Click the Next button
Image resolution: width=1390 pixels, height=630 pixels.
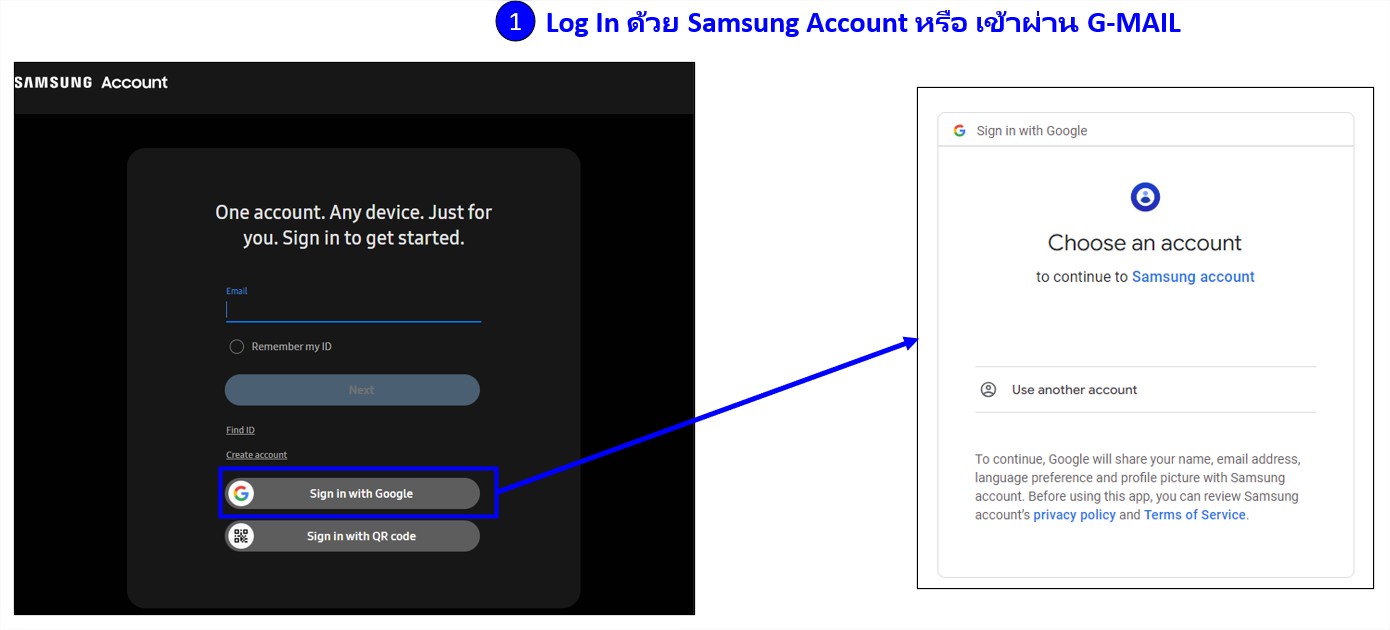coord(352,390)
